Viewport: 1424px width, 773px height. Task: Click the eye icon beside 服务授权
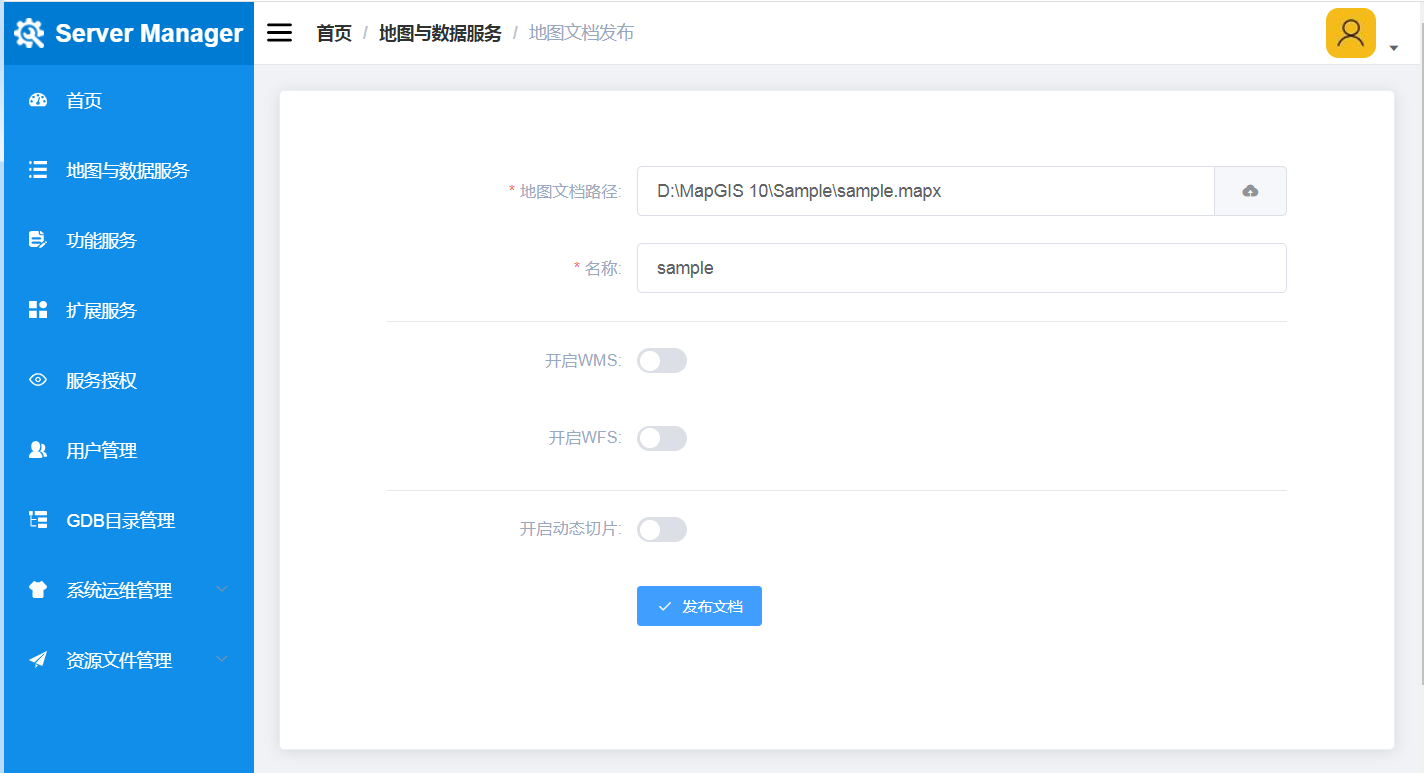pos(38,380)
